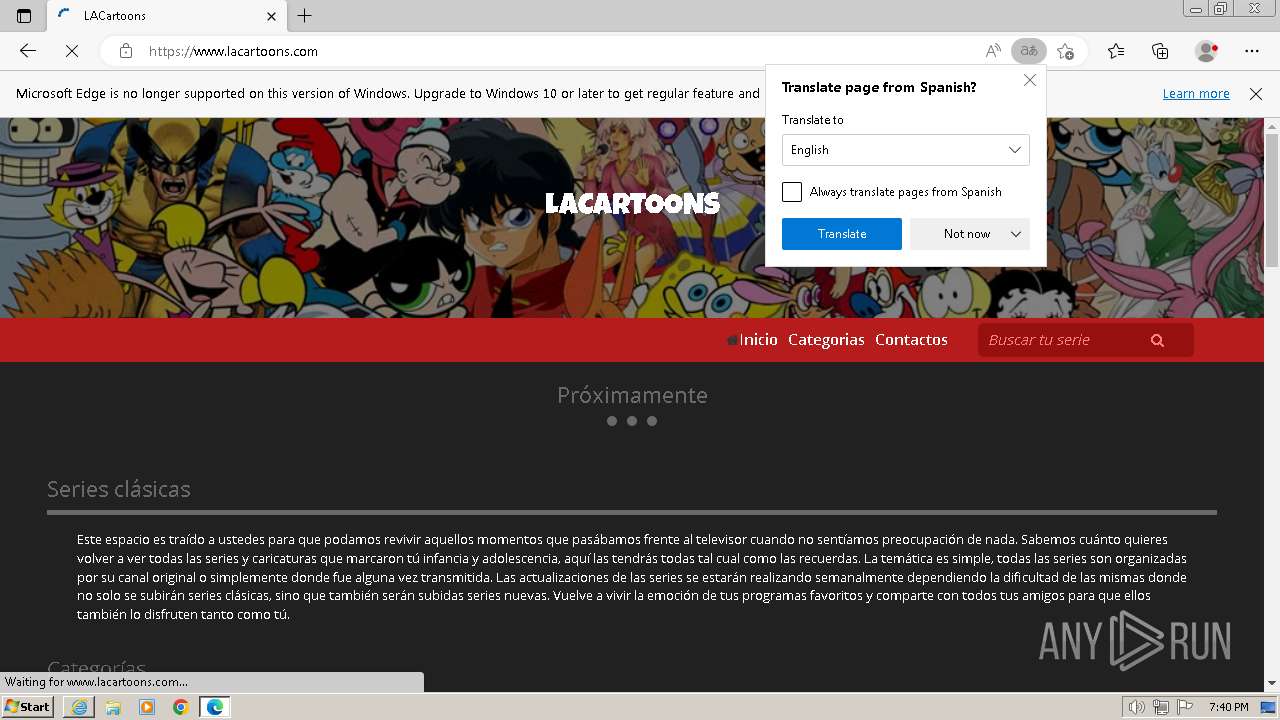The image size is (1280, 720).
Task: Click the LACARTOONS site logo
Action: pos(632,203)
